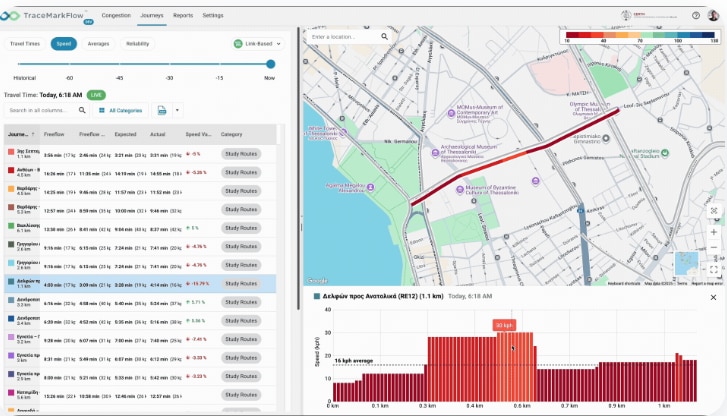The width and height of the screenshot is (727, 416).
Task: Click the TraceMarkFlow logo icon
Action: pos(15,15)
